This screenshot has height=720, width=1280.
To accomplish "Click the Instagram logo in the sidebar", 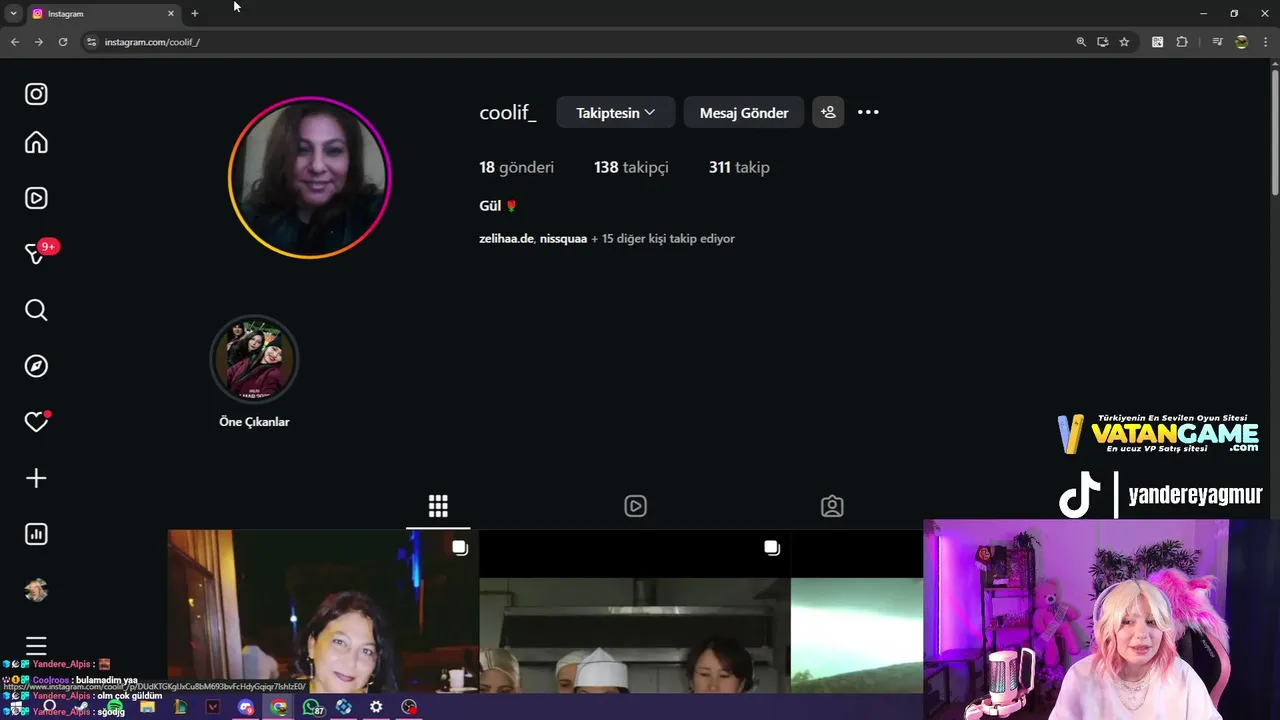I will tap(36, 94).
